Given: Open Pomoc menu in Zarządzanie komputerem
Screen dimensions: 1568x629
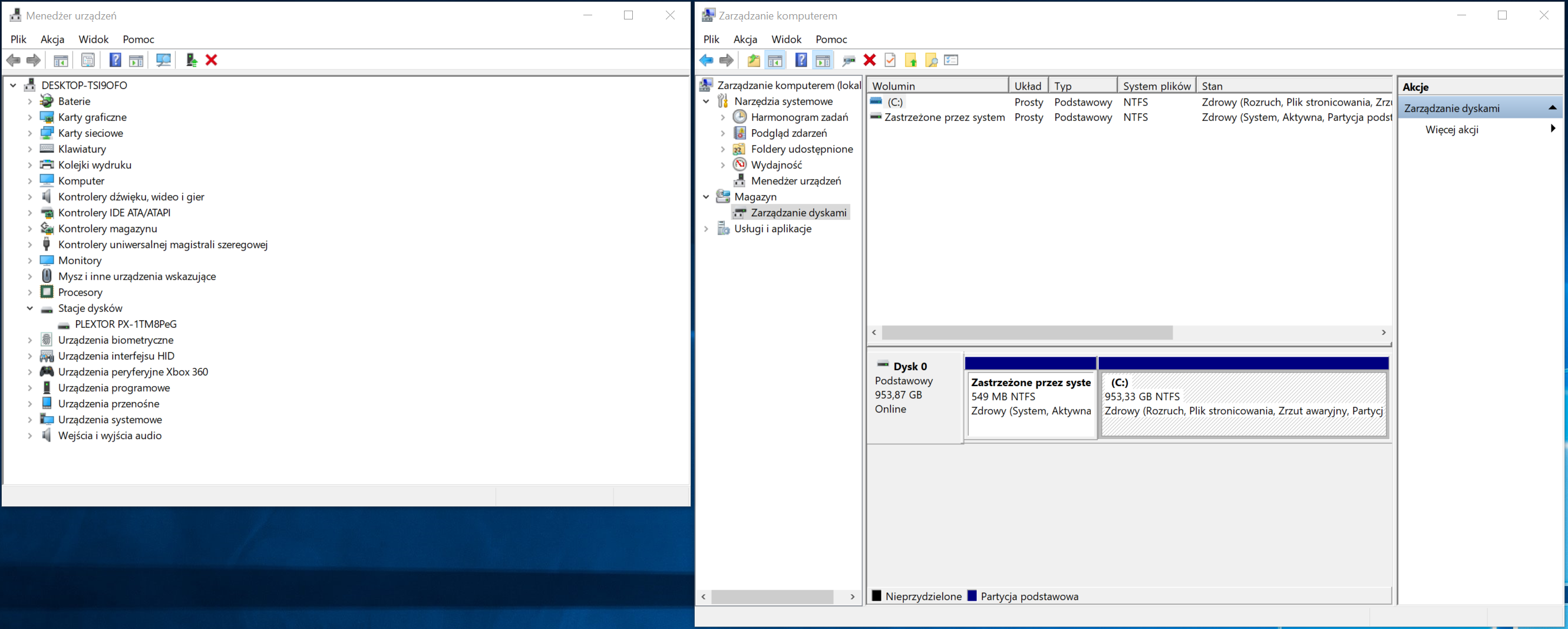Looking at the screenshot, I should coord(831,39).
